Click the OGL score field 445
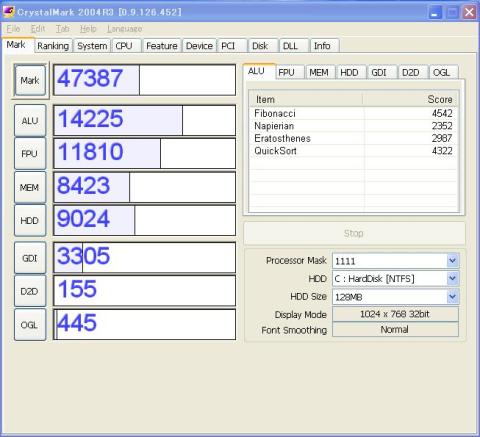This screenshot has height=437, width=480. (x=144, y=325)
